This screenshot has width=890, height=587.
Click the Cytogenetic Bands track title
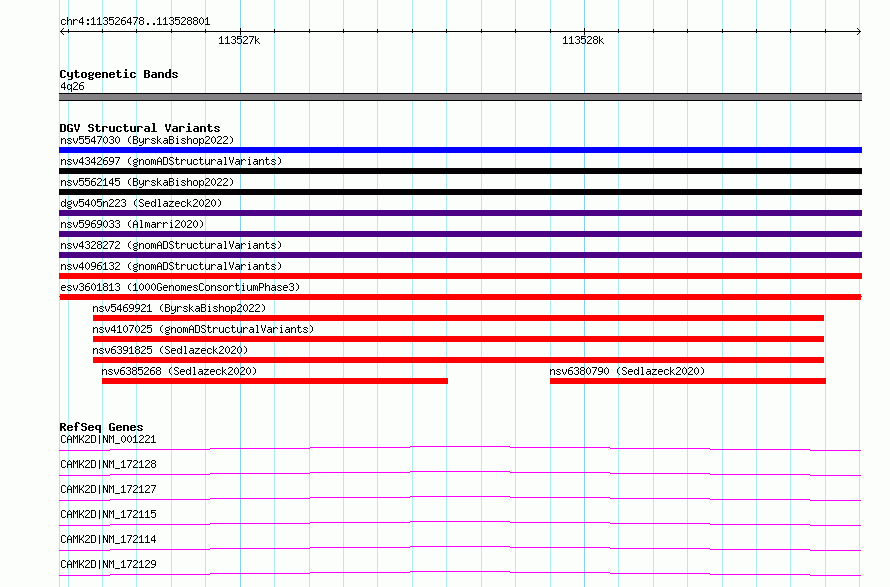tap(119, 74)
